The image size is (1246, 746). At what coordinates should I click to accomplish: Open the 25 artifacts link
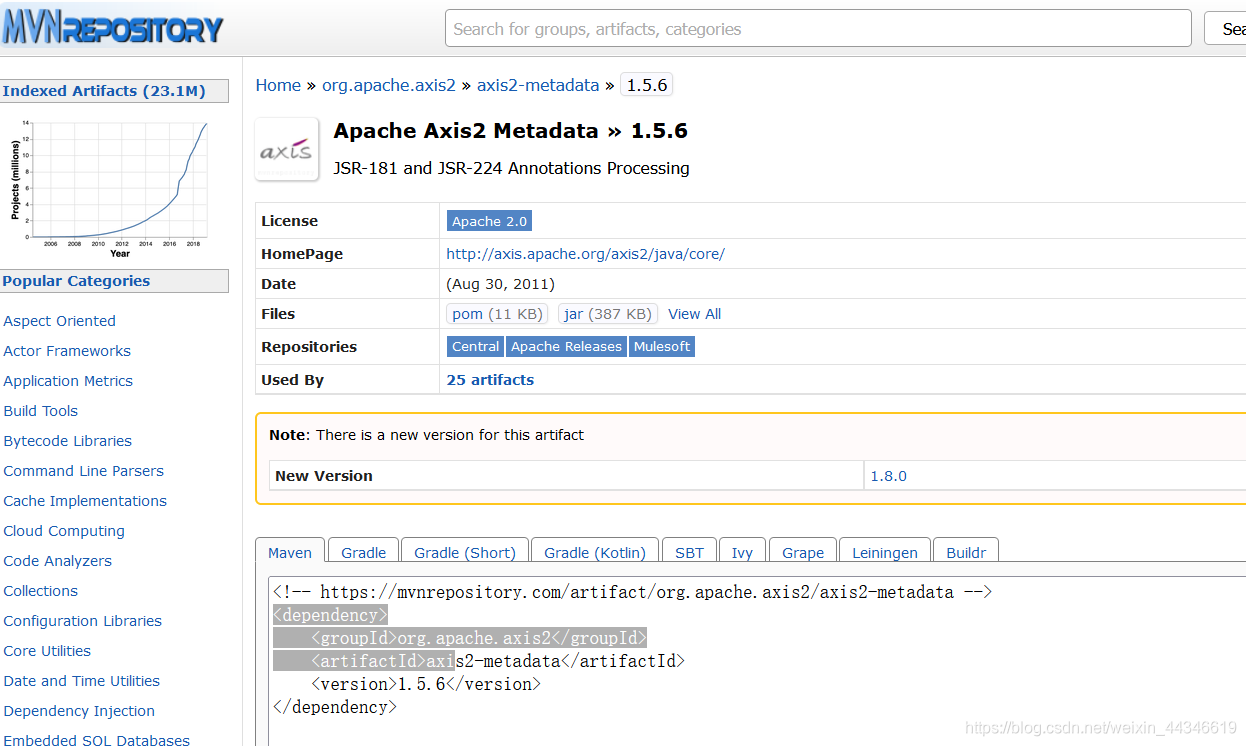click(490, 380)
